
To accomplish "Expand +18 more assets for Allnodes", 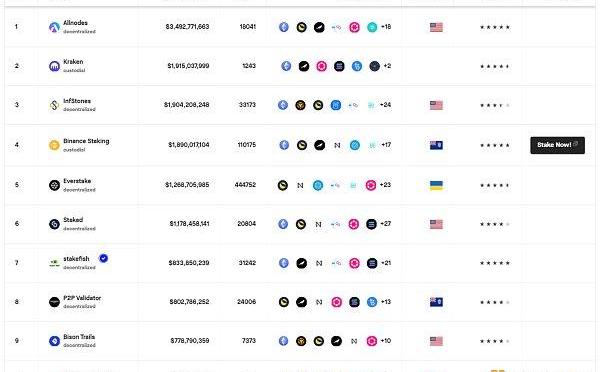I will tap(386, 27).
